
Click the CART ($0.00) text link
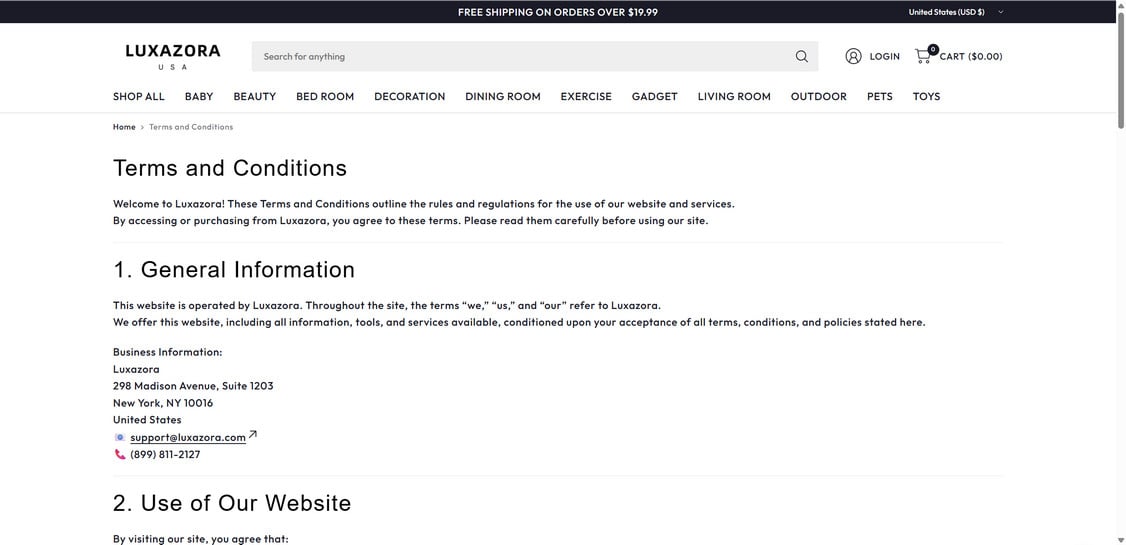point(971,56)
